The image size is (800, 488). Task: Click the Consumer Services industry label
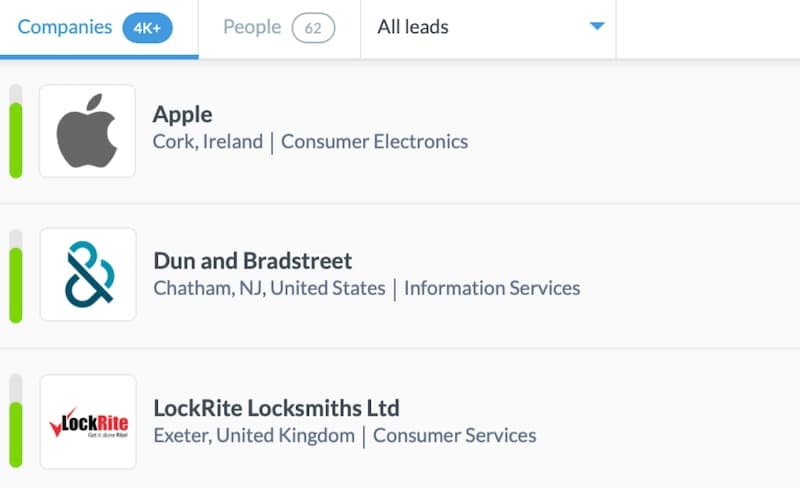[x=454, y=435]
